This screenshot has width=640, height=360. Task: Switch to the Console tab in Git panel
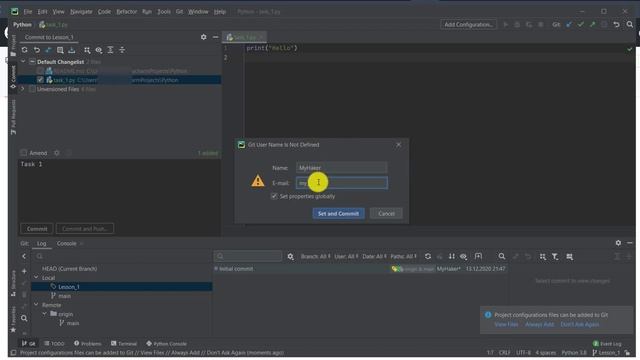(67, 243)
